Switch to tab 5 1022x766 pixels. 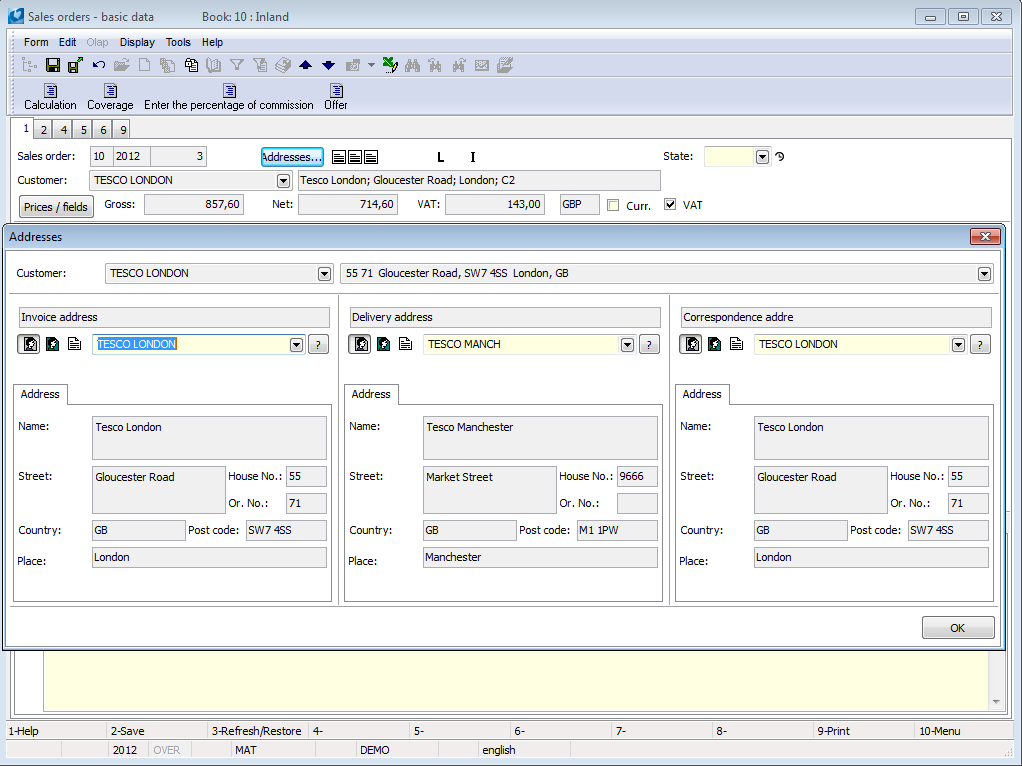point(83,130)
